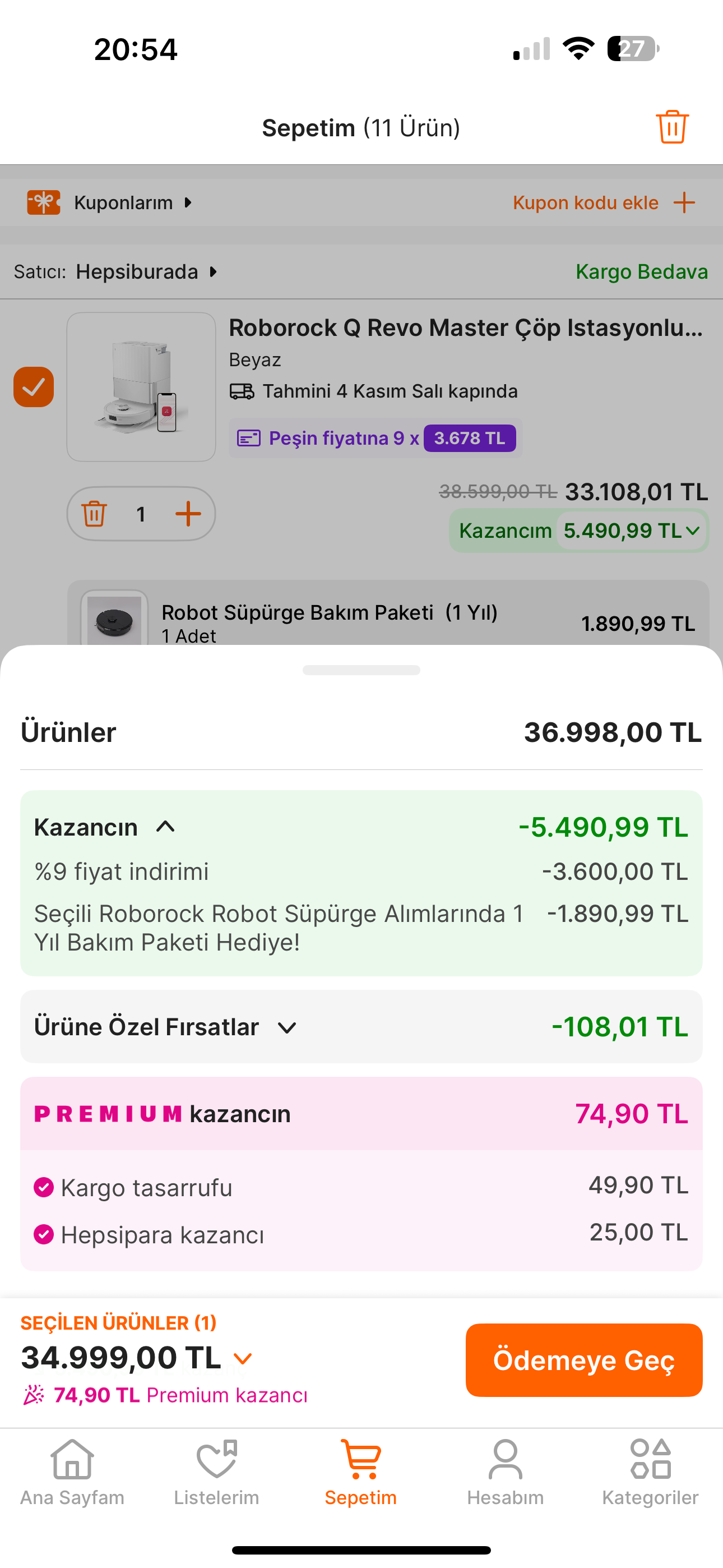723x1568 pixels.
Task: Tap the Sepetim cart icon
Action: pos(361,1461)
